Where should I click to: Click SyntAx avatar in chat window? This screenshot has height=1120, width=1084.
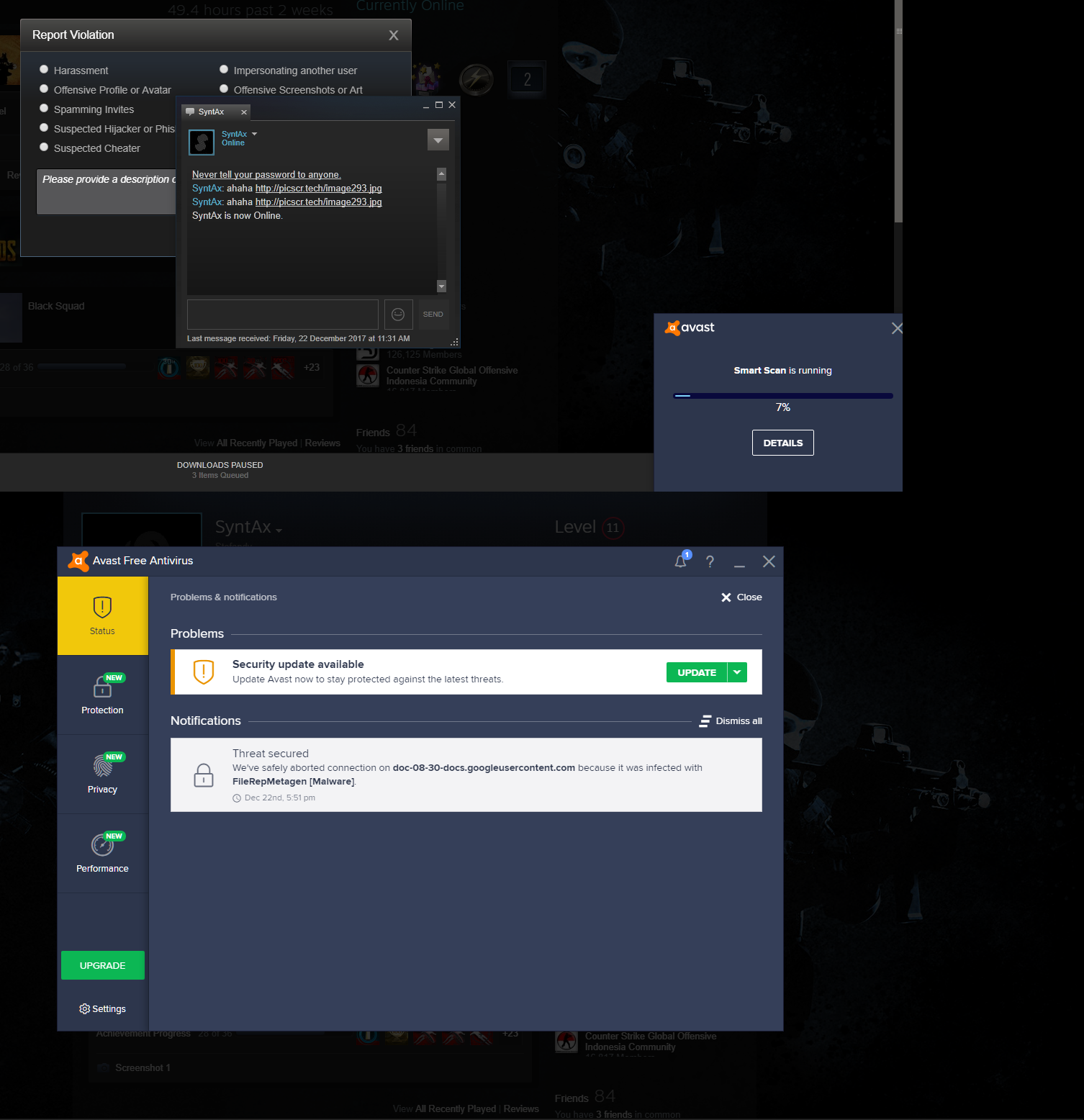tap(202, 142)
